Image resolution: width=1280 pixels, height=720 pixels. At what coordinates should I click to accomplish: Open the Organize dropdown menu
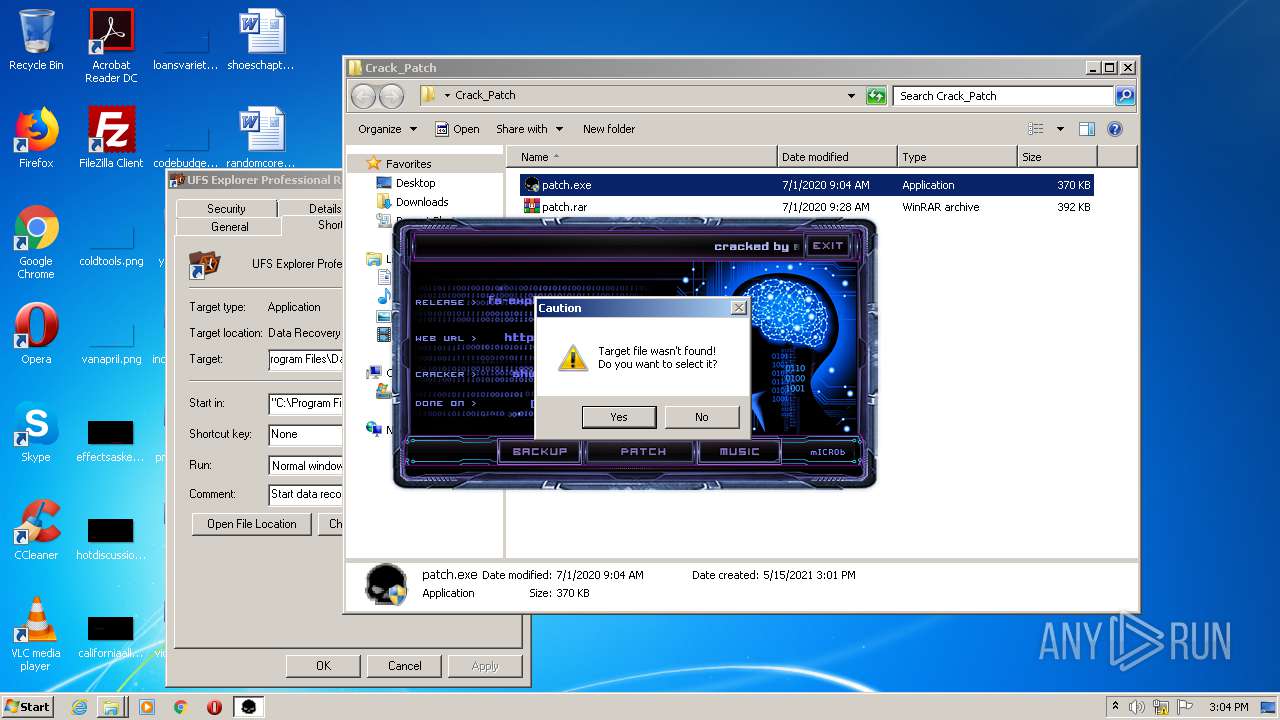[387, 129]
